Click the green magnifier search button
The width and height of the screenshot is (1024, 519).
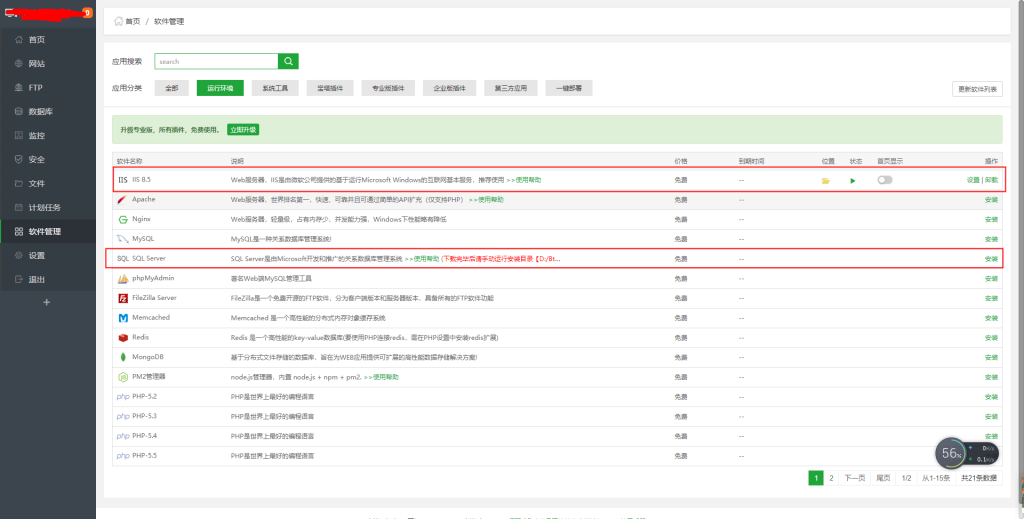288,61
